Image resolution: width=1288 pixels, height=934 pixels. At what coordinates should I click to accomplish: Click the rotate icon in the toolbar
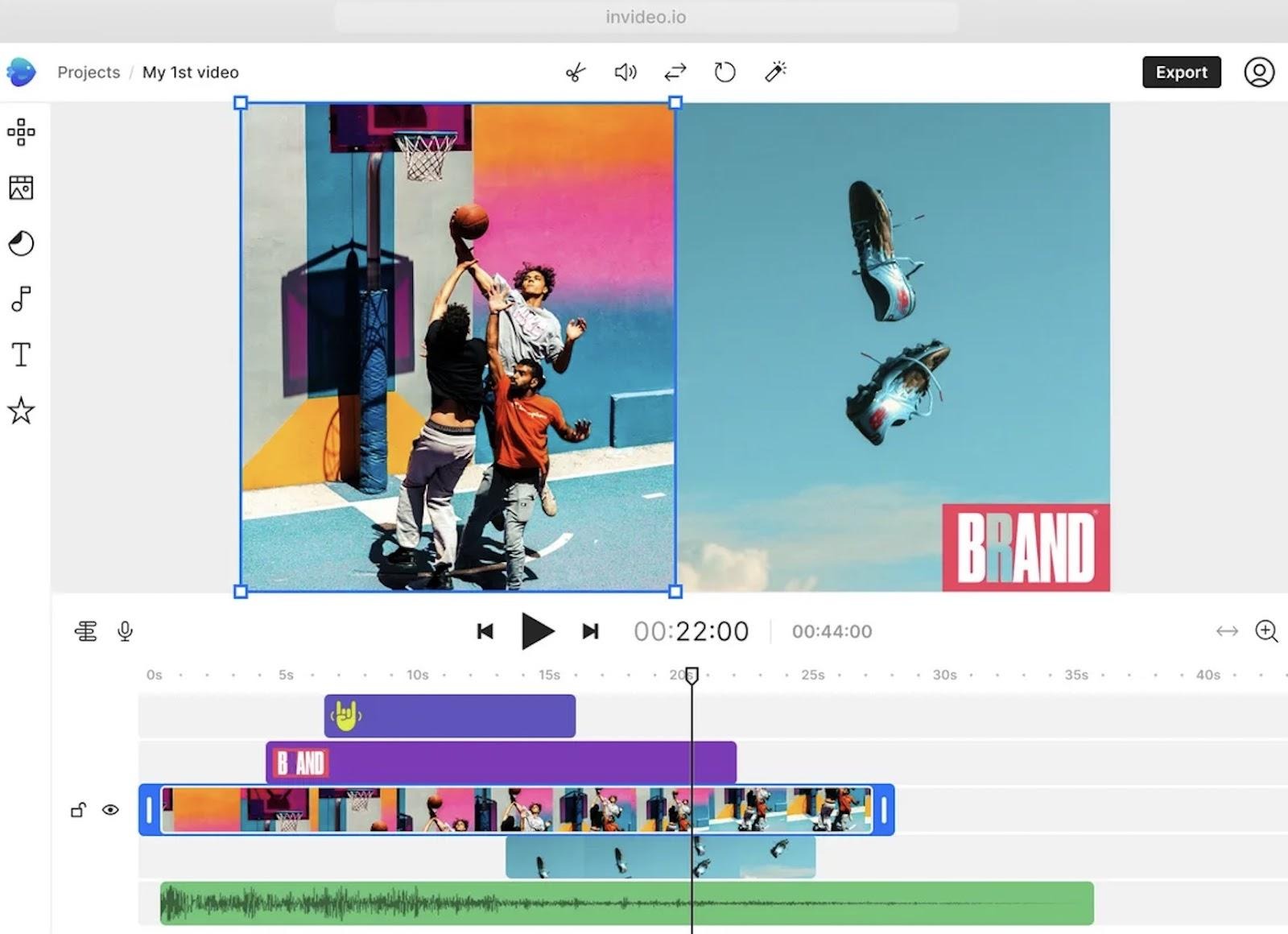pyautogui.click(x=724, y=72)
